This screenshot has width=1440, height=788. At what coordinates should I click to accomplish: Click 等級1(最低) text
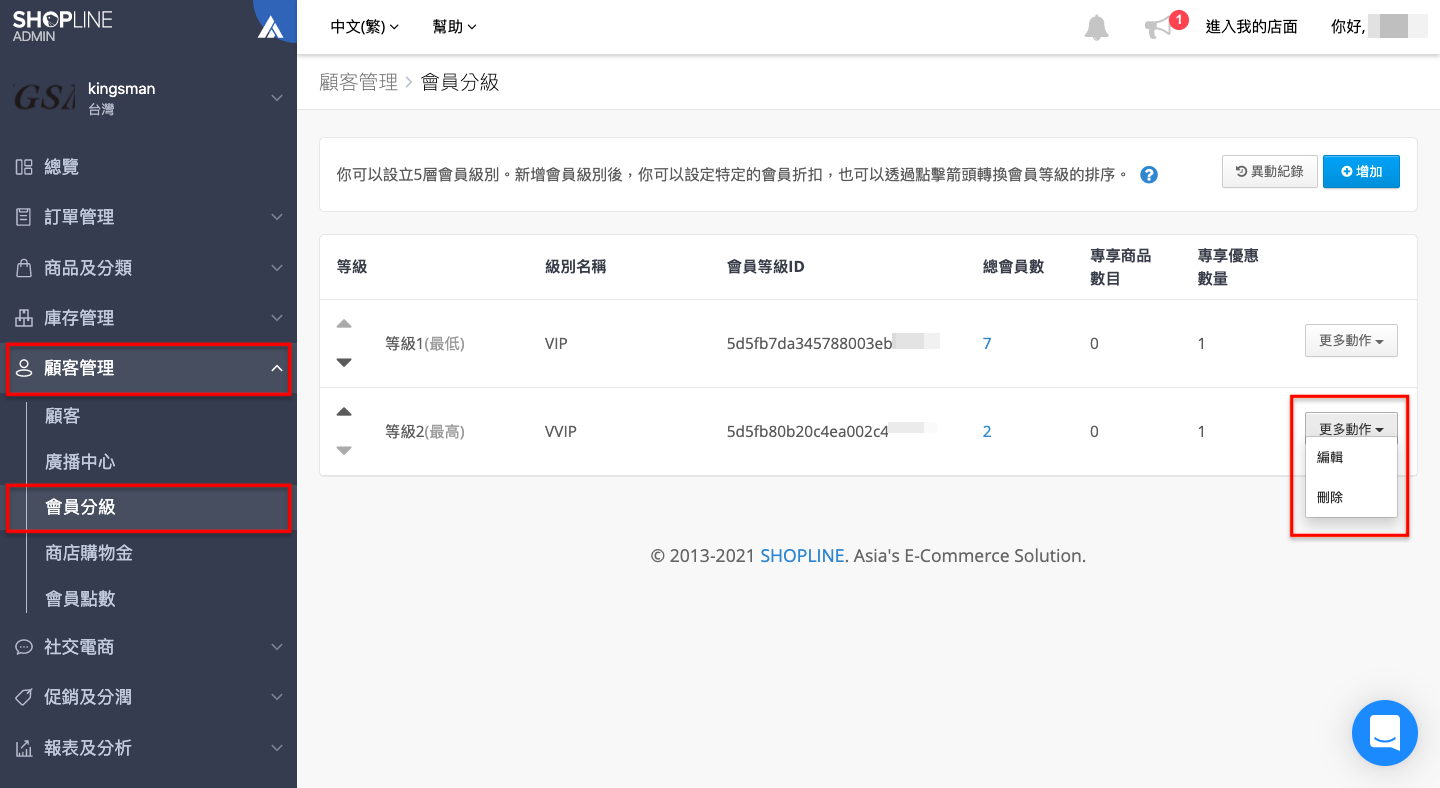pos(425,343)
